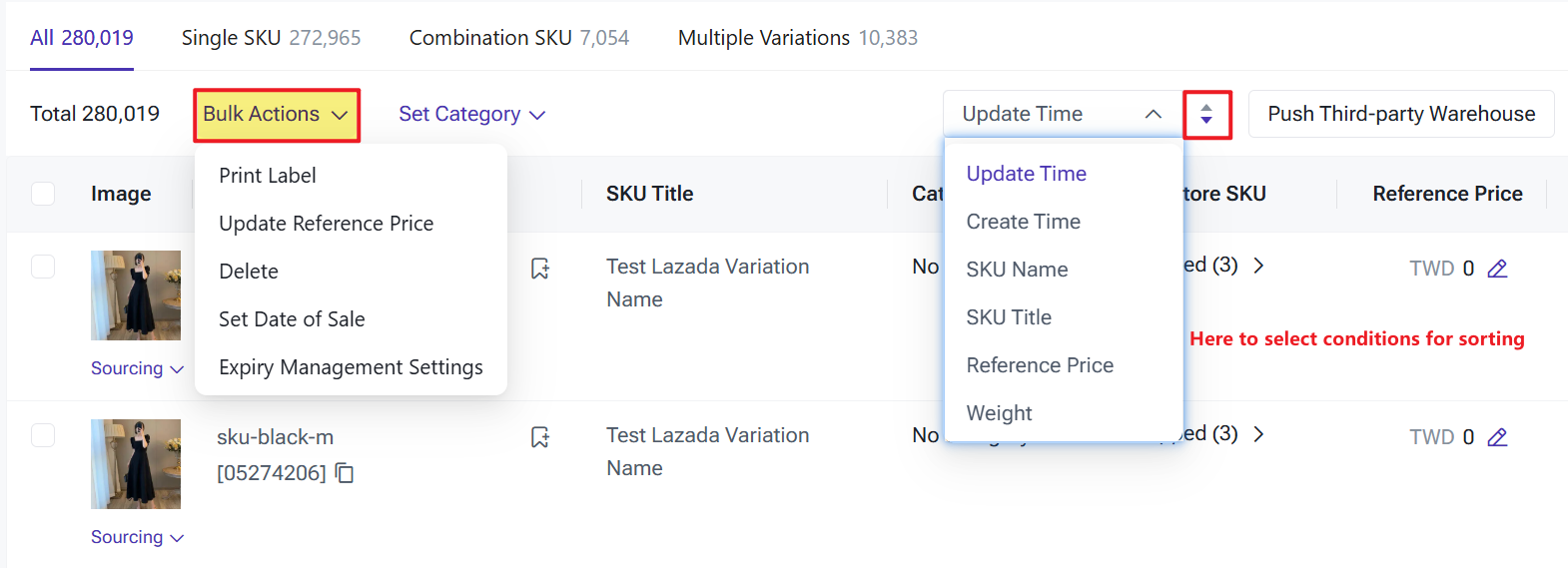The width and height of the screenshot is (1568, 568).
Task: Edit second row's reference price pencil icon
Action: [1497, 437]
